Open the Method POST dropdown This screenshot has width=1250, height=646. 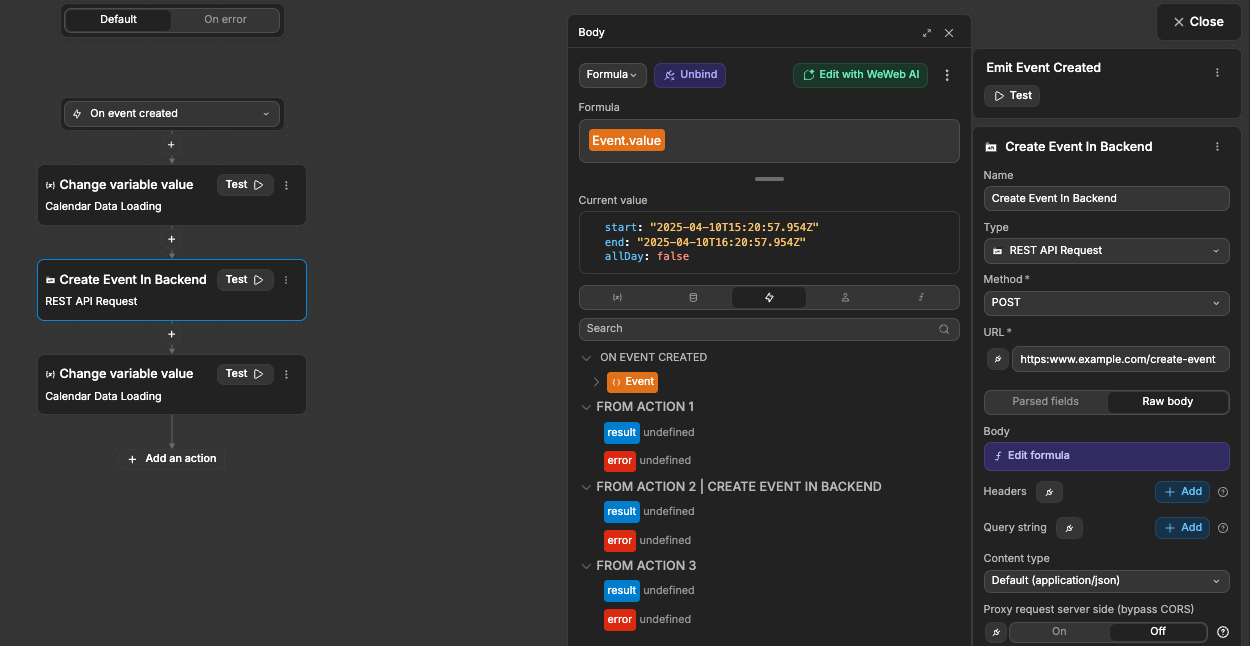pos(1106,302)
